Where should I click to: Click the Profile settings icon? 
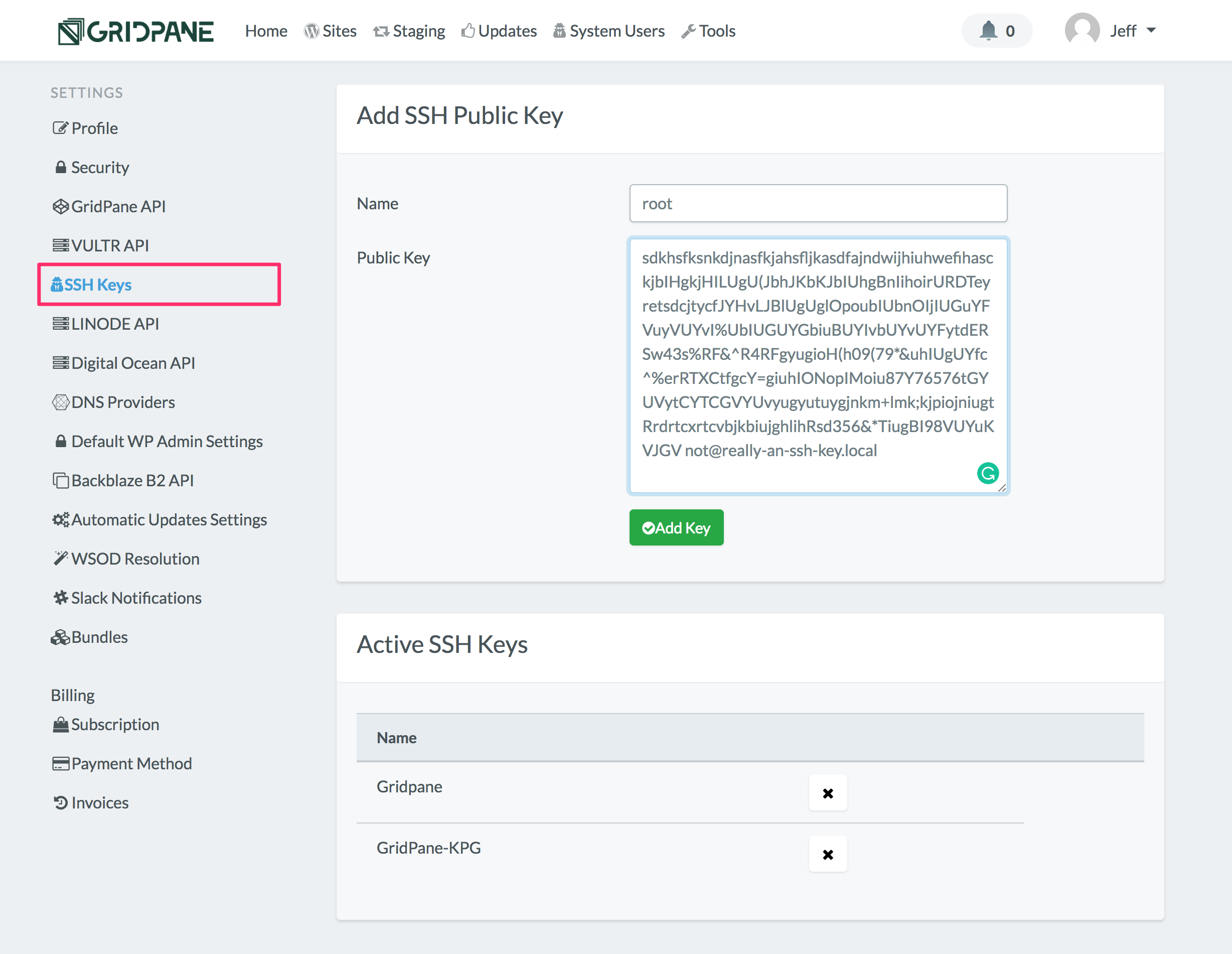(x=59, y=127)
